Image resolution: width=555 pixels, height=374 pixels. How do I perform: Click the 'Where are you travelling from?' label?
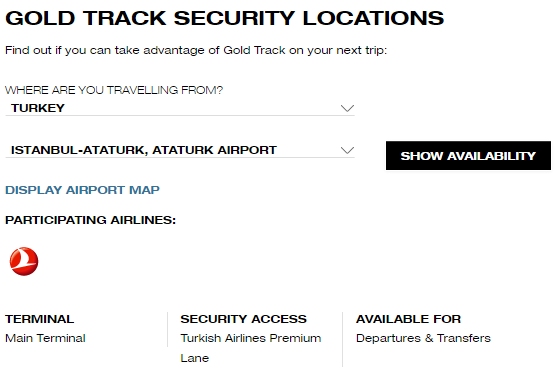pos(114,90)
